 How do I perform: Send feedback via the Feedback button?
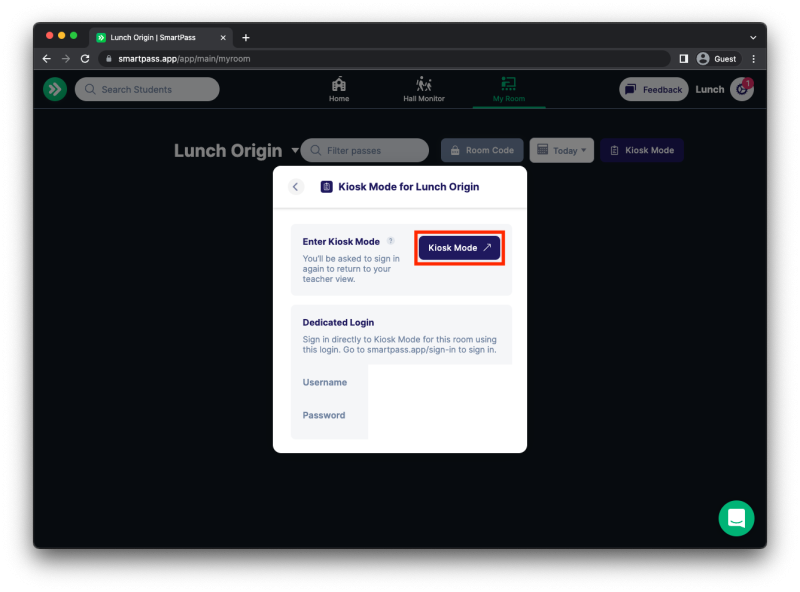653,89
